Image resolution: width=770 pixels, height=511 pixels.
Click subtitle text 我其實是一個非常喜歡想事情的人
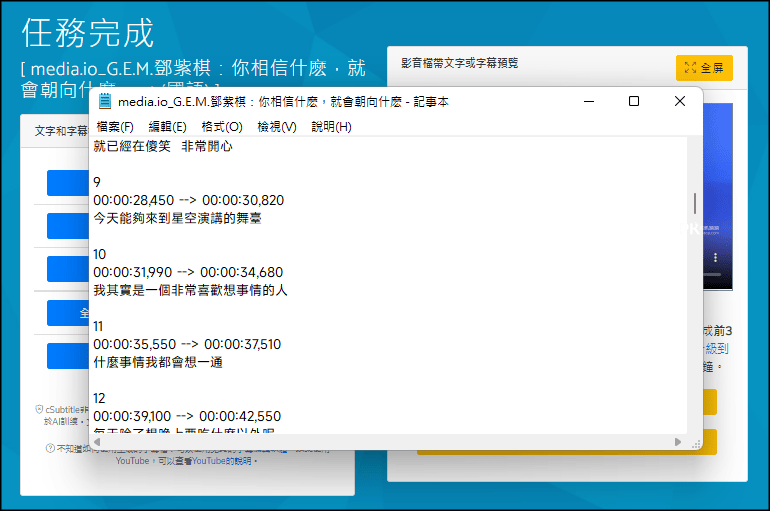[191, 290]
